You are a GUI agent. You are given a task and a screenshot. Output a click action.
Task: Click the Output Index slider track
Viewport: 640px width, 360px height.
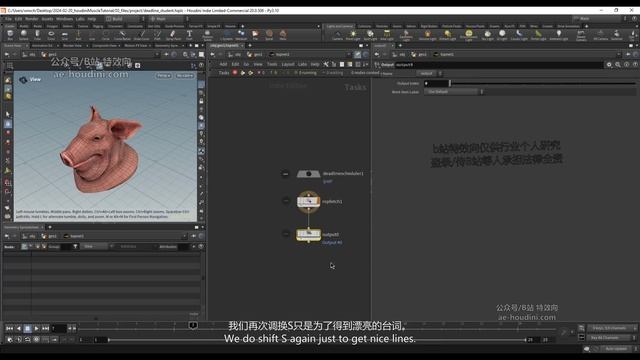pyautogui.click(x=543, y=83)
